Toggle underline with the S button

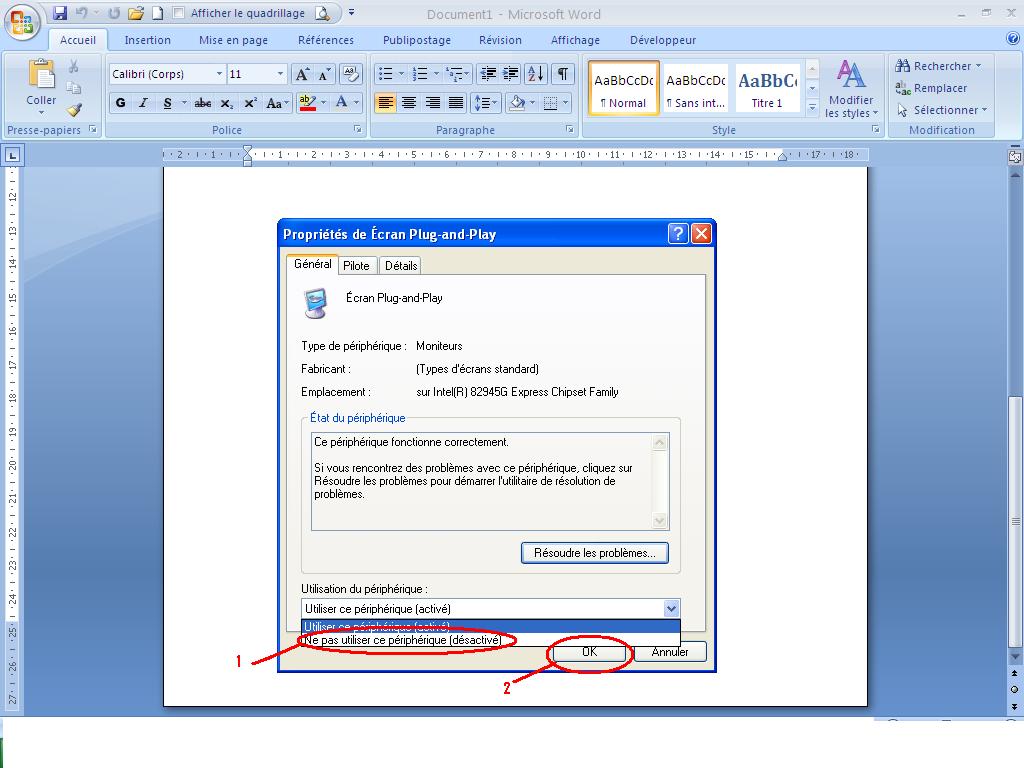[168, 103]
